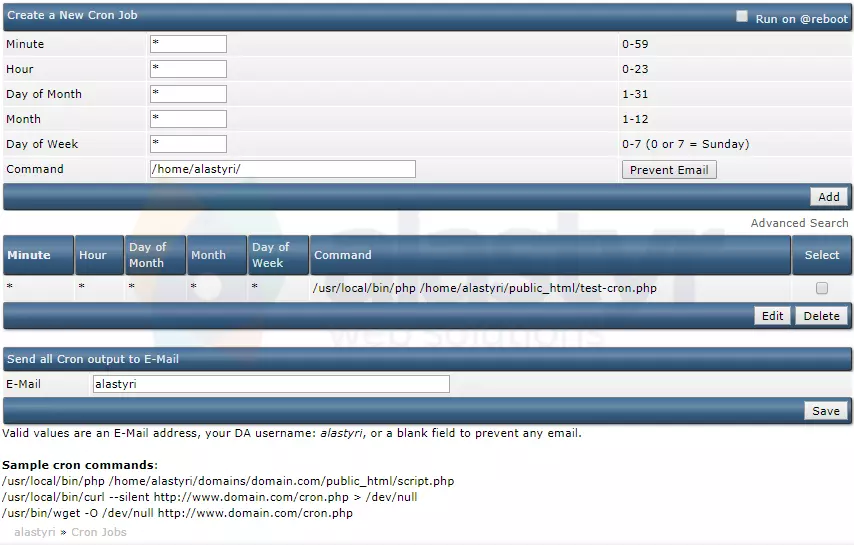Focus the Month input field
The image size is (854, 545).
click(188, 119)
